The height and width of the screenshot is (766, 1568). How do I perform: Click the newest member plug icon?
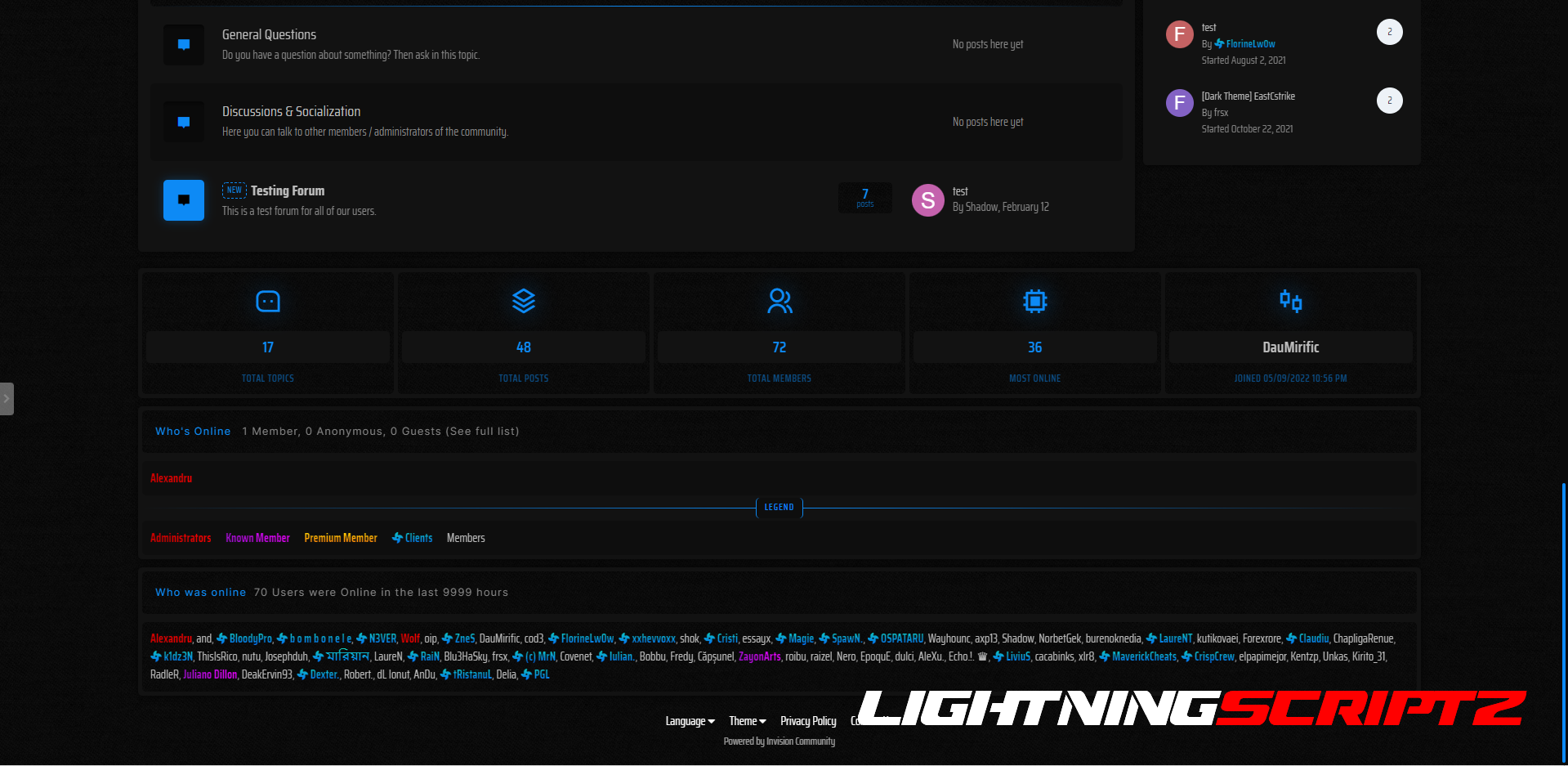click(x=1291, y=302)
